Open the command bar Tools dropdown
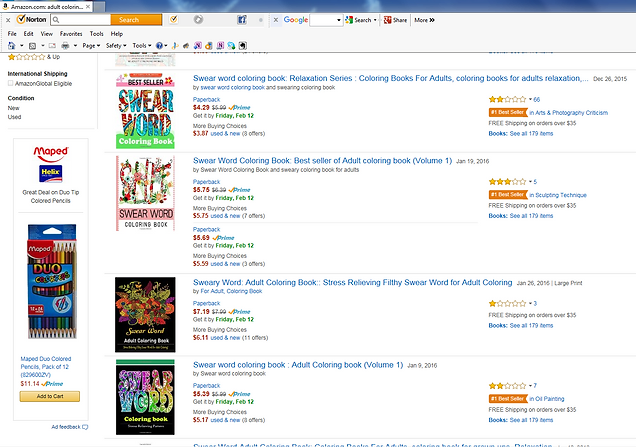 142,46
